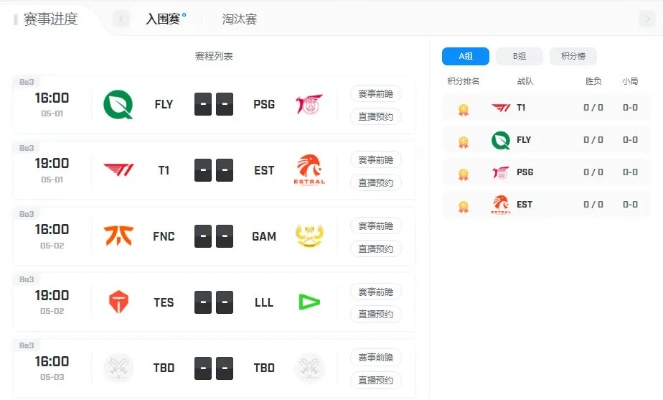This screenshot has width=663, height=400.
Task: Click PSG logo in group A standings
Action: coord(501,173)
